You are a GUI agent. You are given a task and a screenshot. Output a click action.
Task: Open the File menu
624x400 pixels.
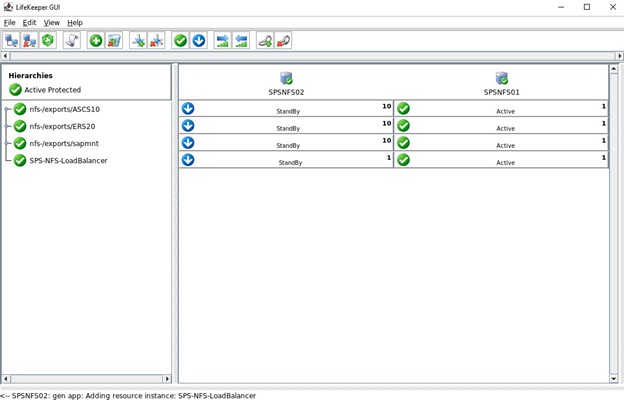10,23
